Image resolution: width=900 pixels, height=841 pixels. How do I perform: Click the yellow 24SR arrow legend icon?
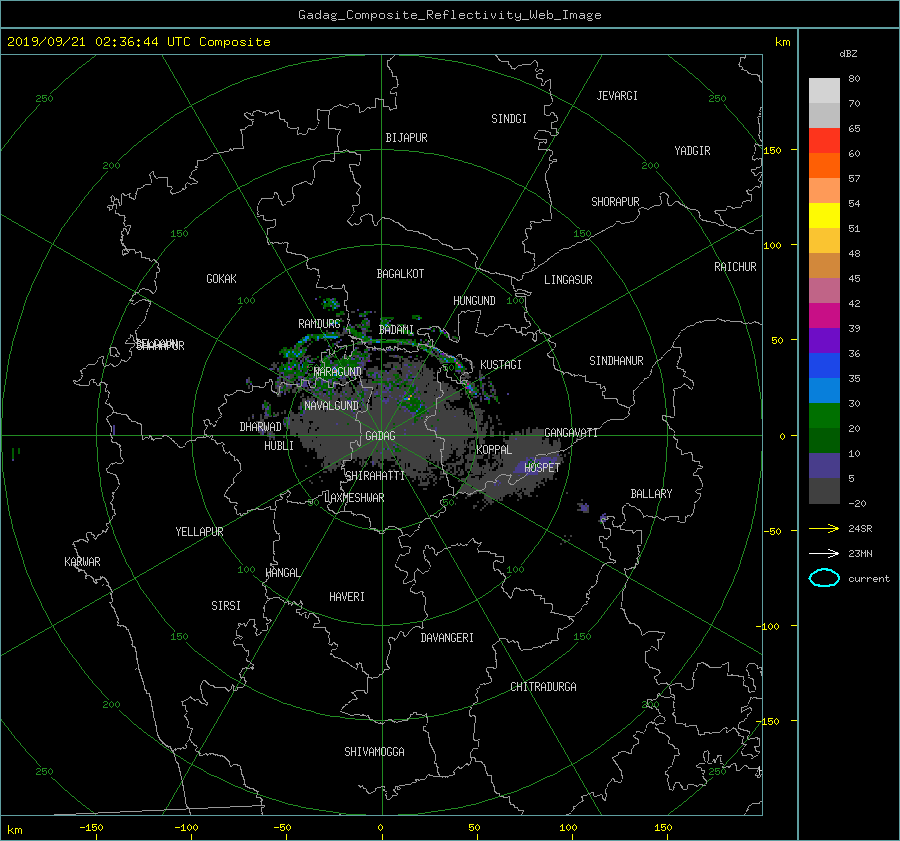[824, 528]
